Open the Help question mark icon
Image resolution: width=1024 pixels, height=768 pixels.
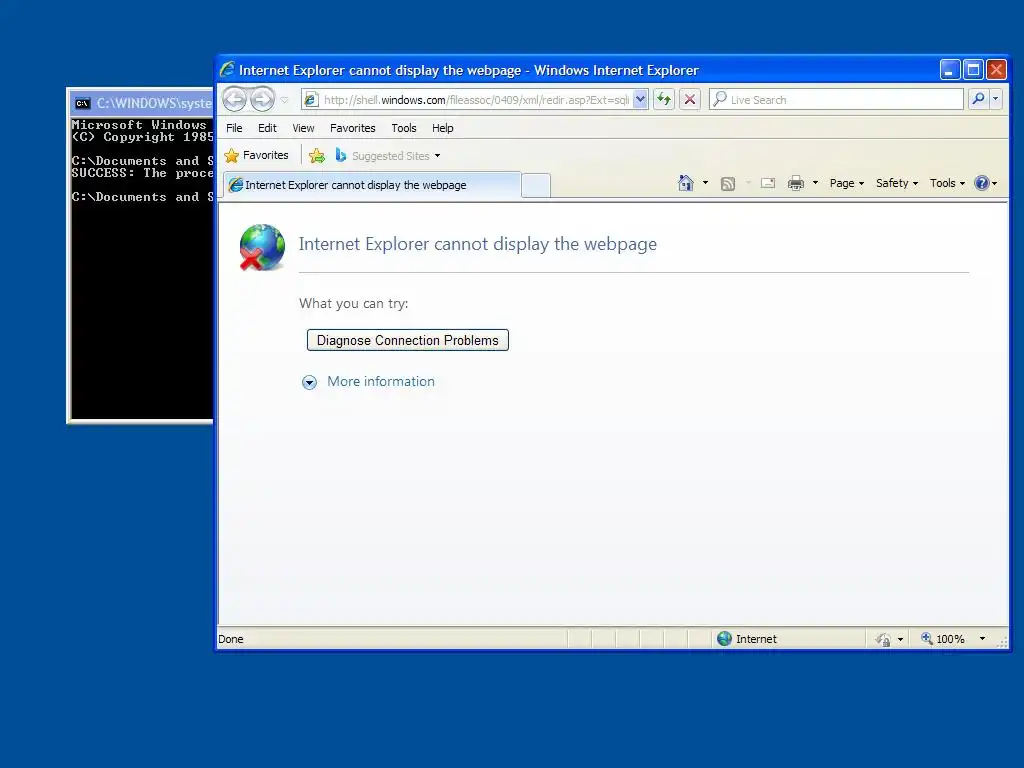click(982, 183)
